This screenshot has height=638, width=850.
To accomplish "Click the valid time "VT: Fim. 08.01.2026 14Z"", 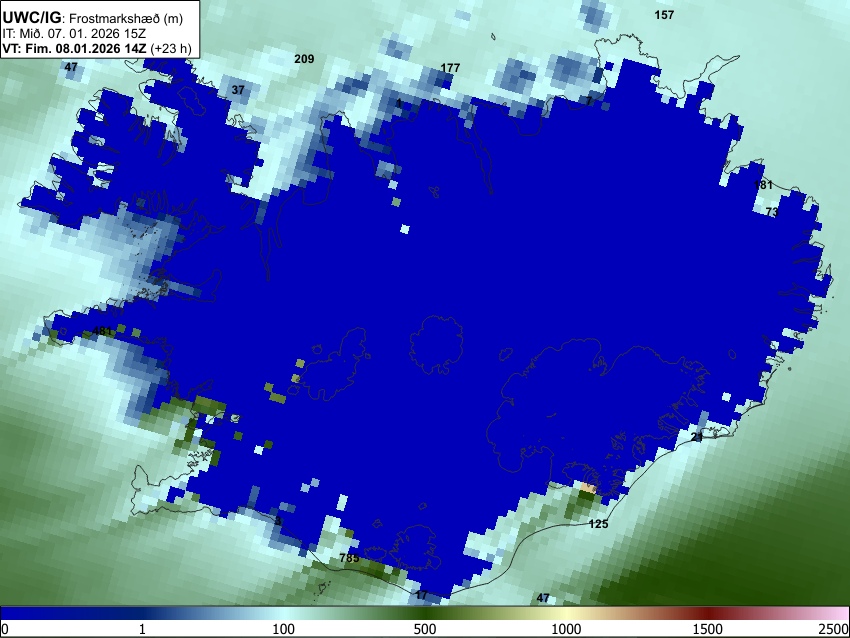I will (x=74, y=48).
